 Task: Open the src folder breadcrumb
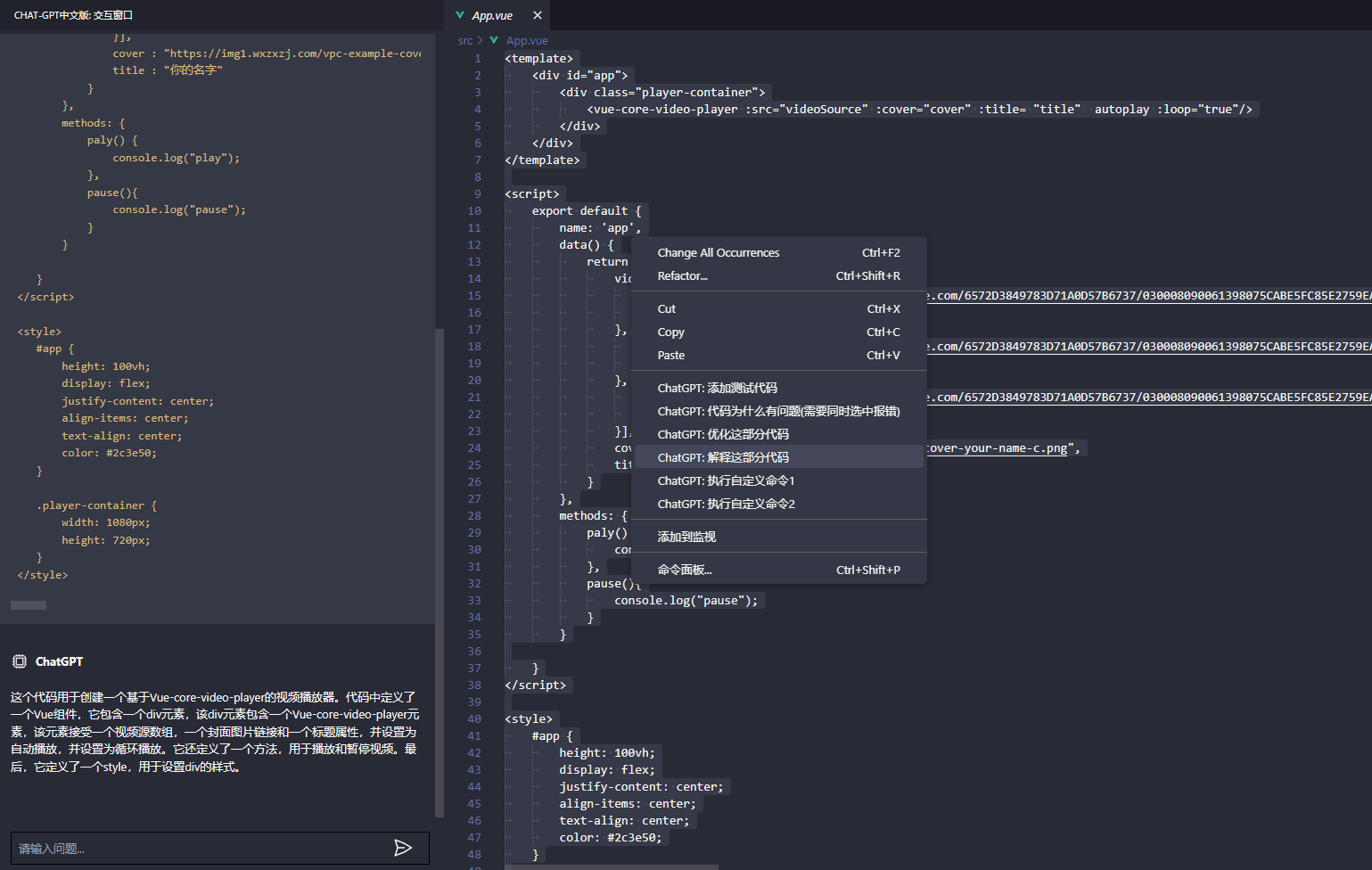465,40
